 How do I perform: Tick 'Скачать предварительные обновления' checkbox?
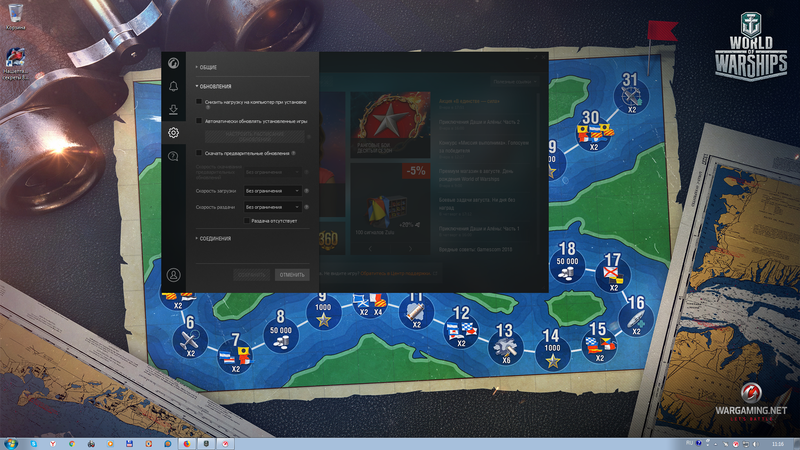[199, 153]
